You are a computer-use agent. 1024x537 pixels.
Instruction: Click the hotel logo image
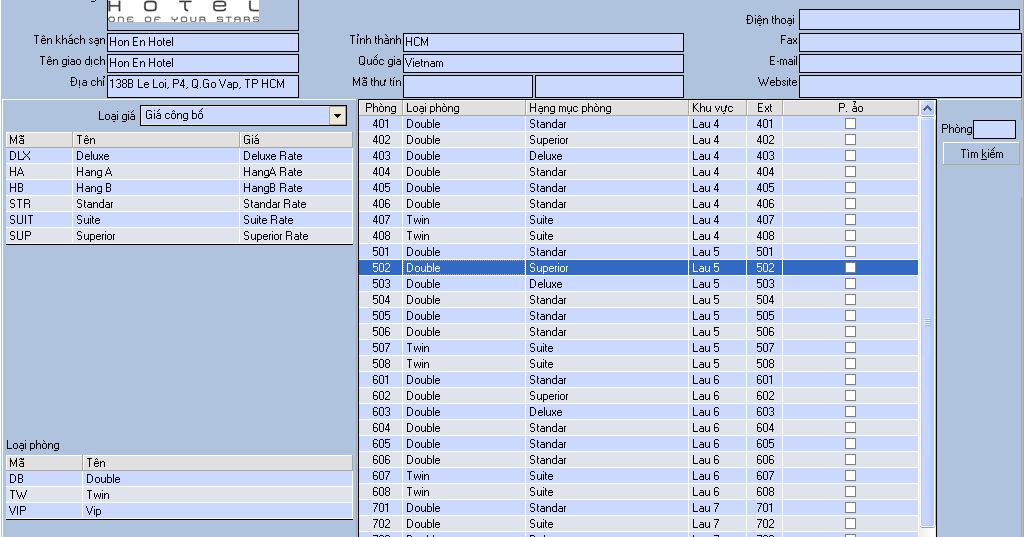[184, 12]
